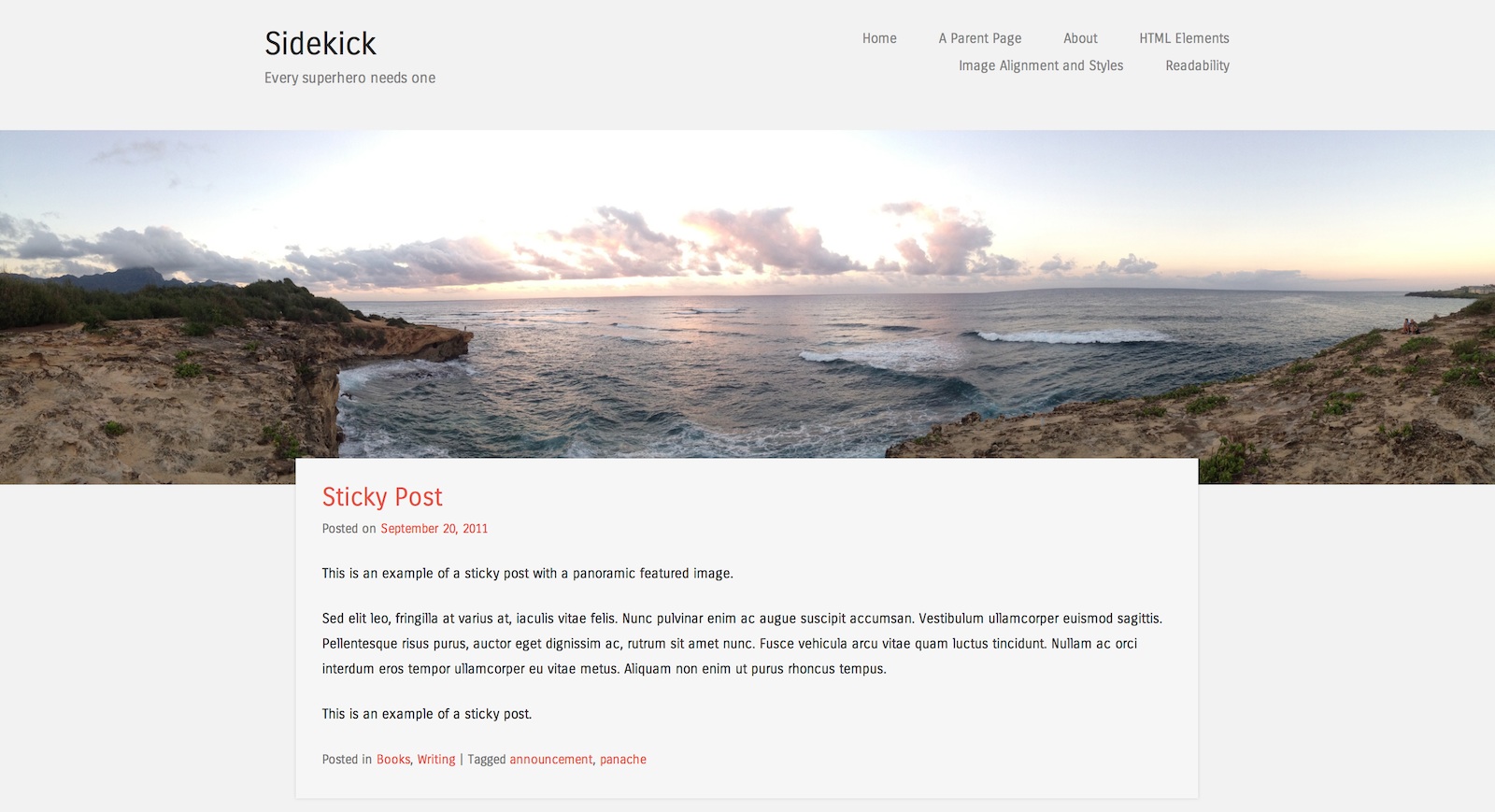This screenshot has height=812, width=1495.
Task: Open the A Parent Page menu item
Action: click(x=980, y=38)
